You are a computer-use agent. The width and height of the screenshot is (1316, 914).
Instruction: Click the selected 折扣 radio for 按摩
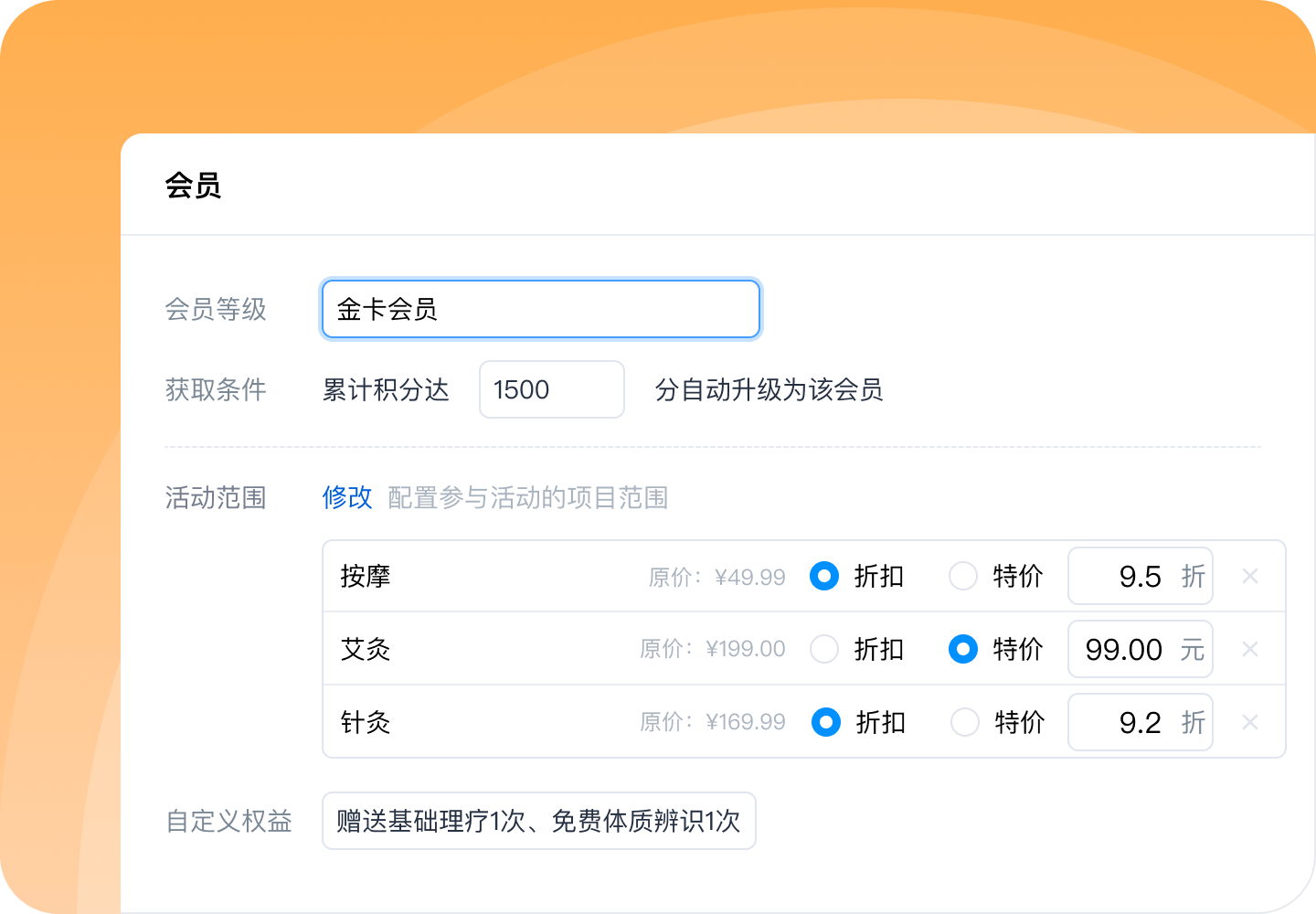(x=824, y=576)
